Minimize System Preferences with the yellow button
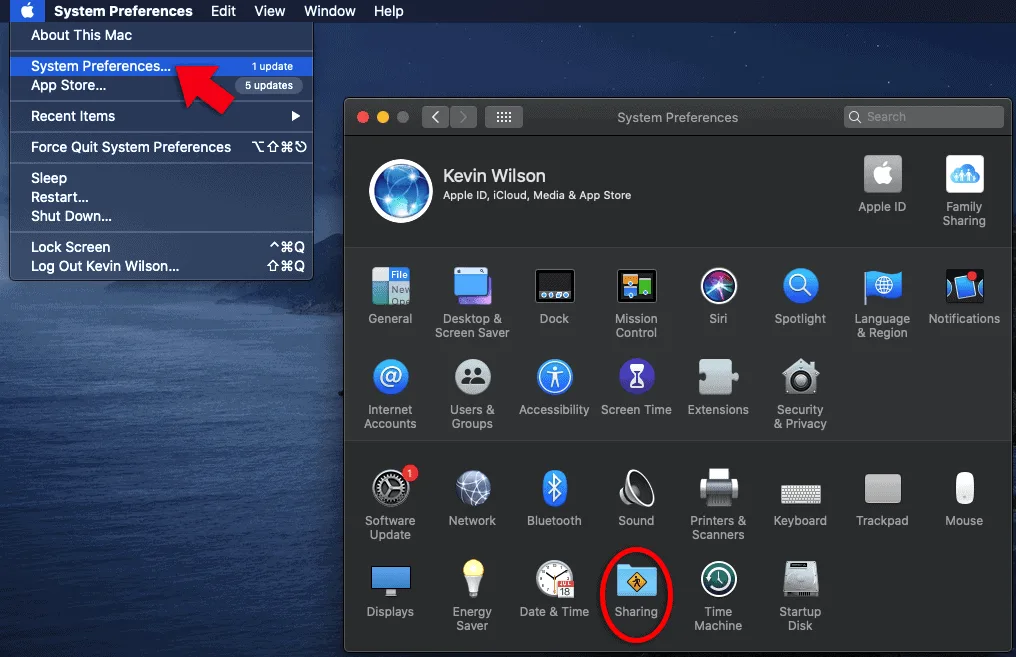 click(x=383, y=117)
